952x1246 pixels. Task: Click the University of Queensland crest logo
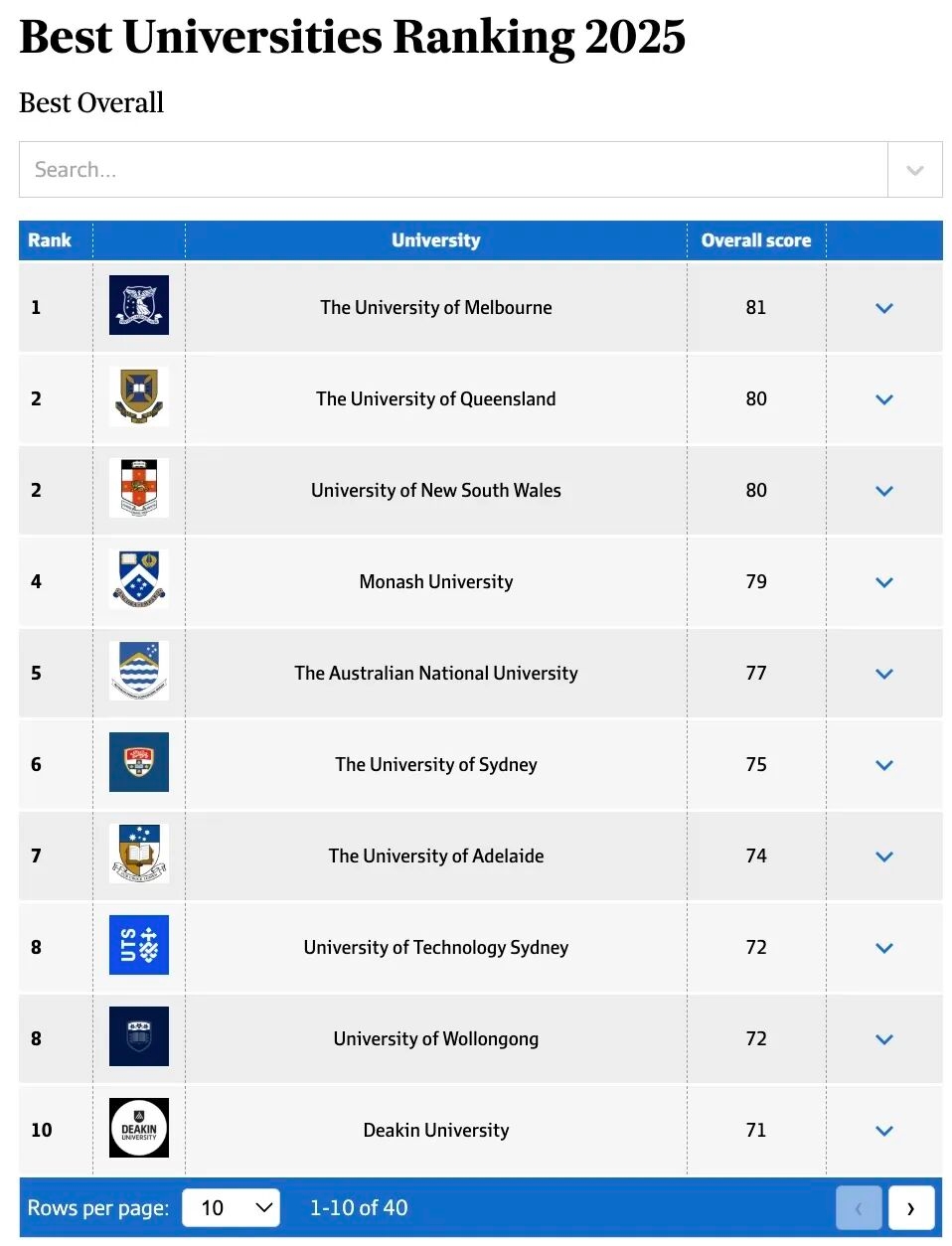[x=139, y=396]
